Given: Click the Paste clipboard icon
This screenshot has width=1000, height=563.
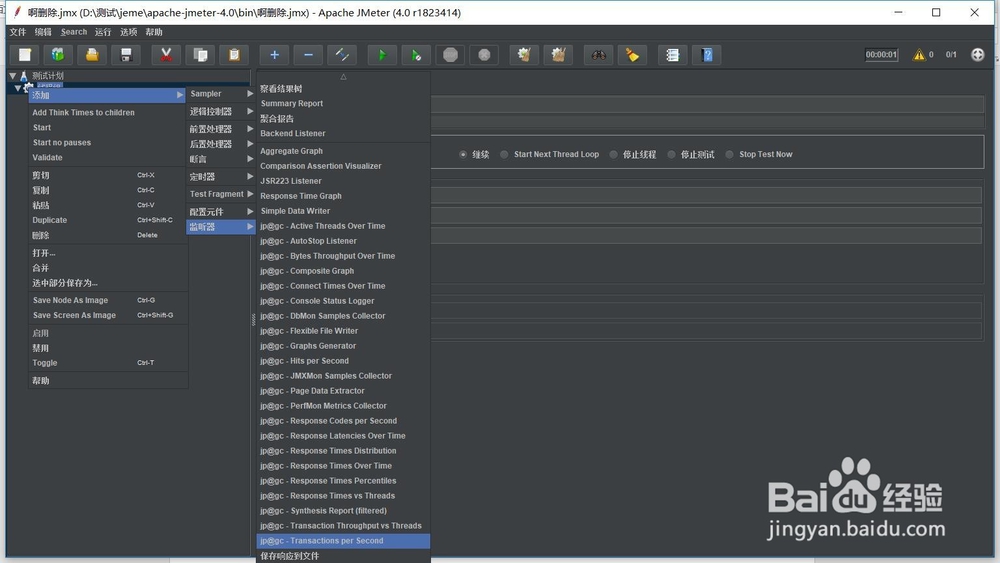Looking at the screenshot, I should click(234, 55).
